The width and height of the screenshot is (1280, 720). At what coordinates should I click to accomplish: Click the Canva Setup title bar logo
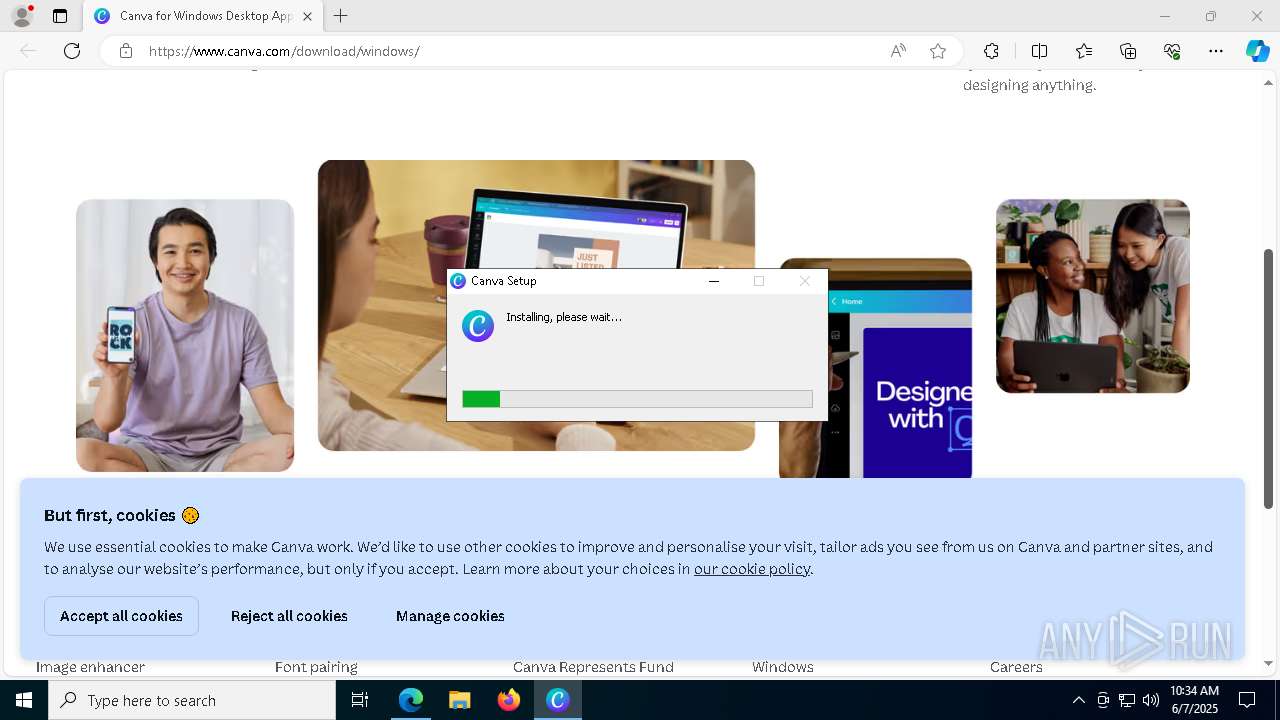[458, 281]
